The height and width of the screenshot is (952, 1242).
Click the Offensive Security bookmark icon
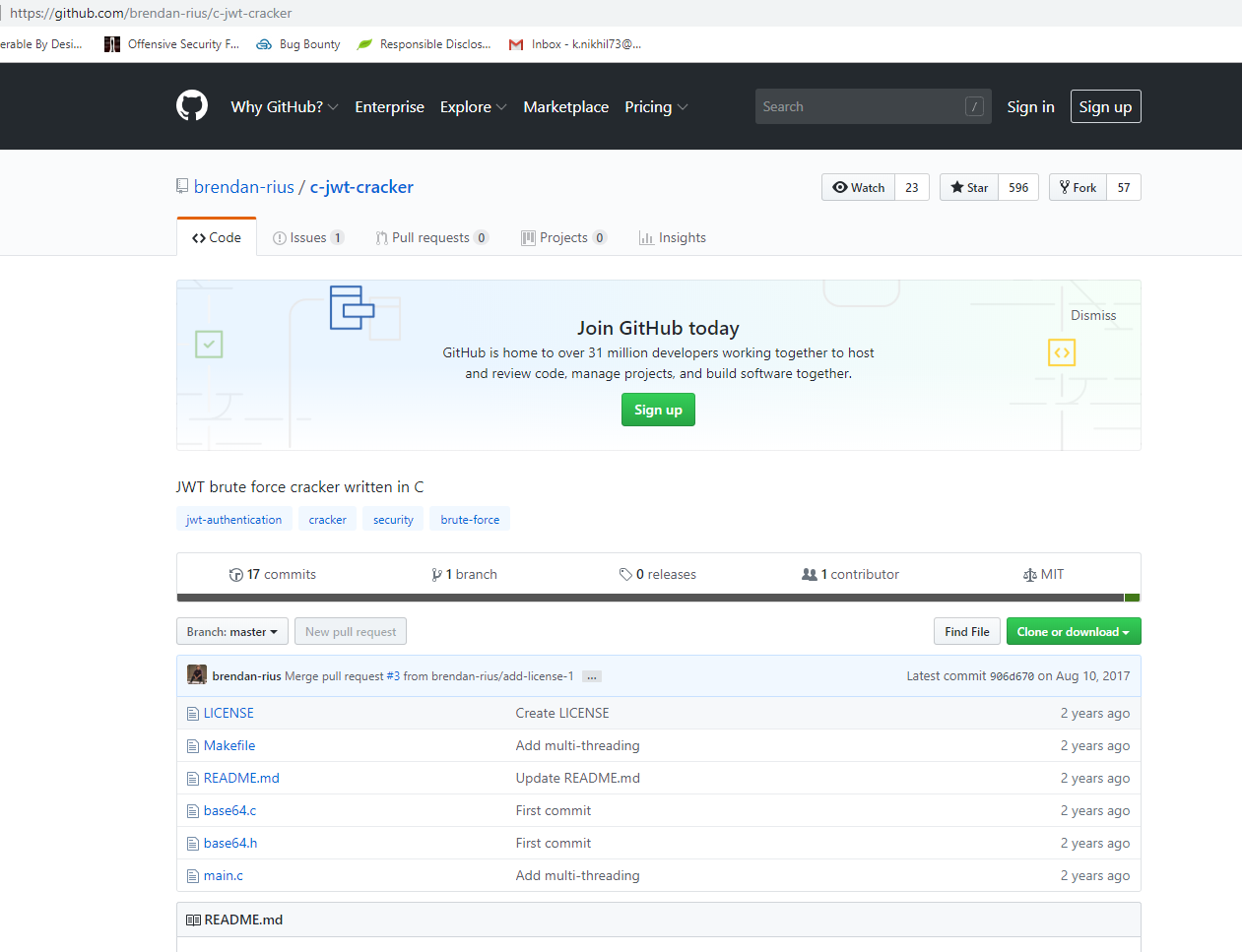pyautogui.click(x=112, y=44)
